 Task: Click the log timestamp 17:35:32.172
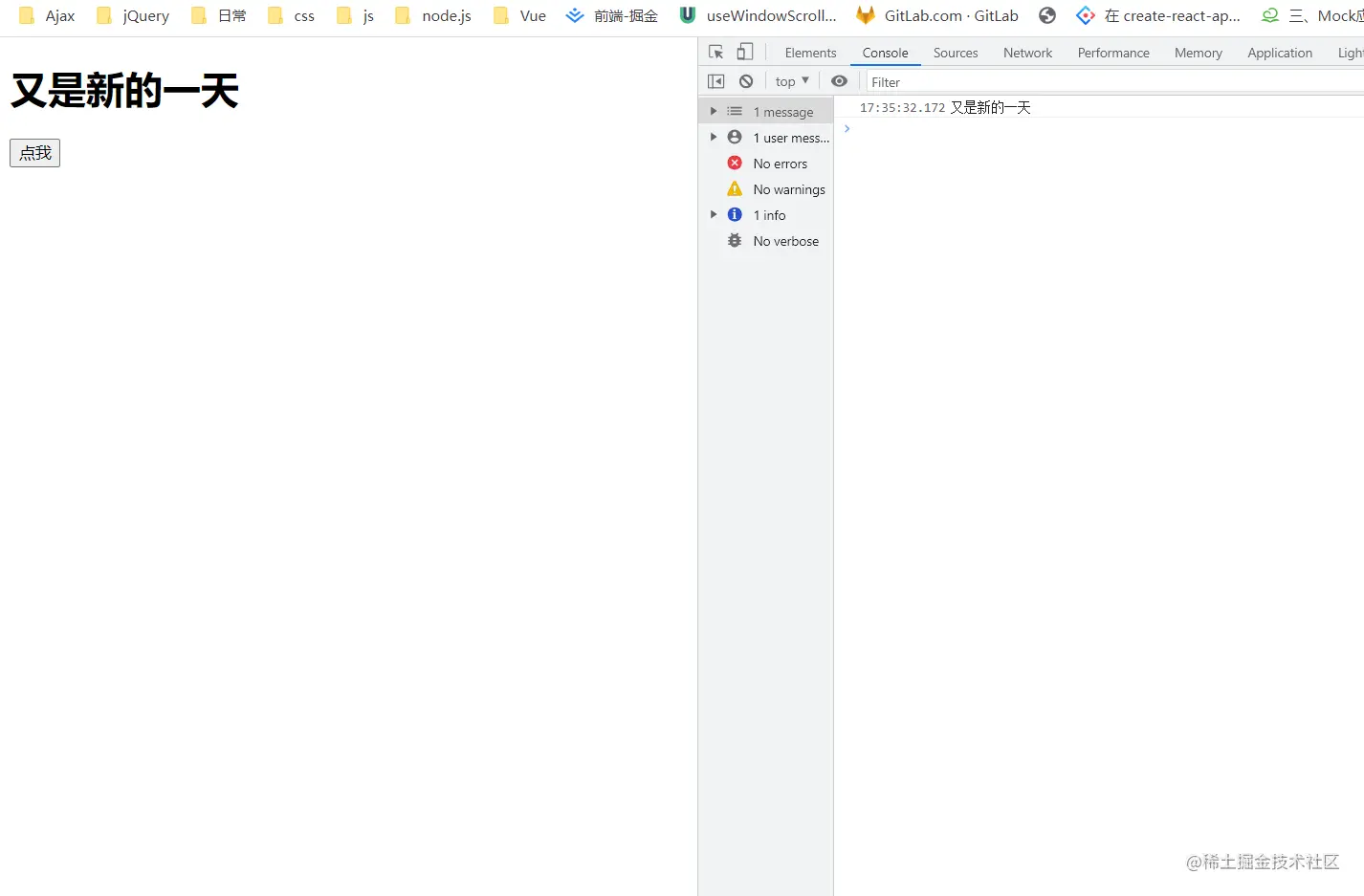pyautogui.click(x=902, y=108)
